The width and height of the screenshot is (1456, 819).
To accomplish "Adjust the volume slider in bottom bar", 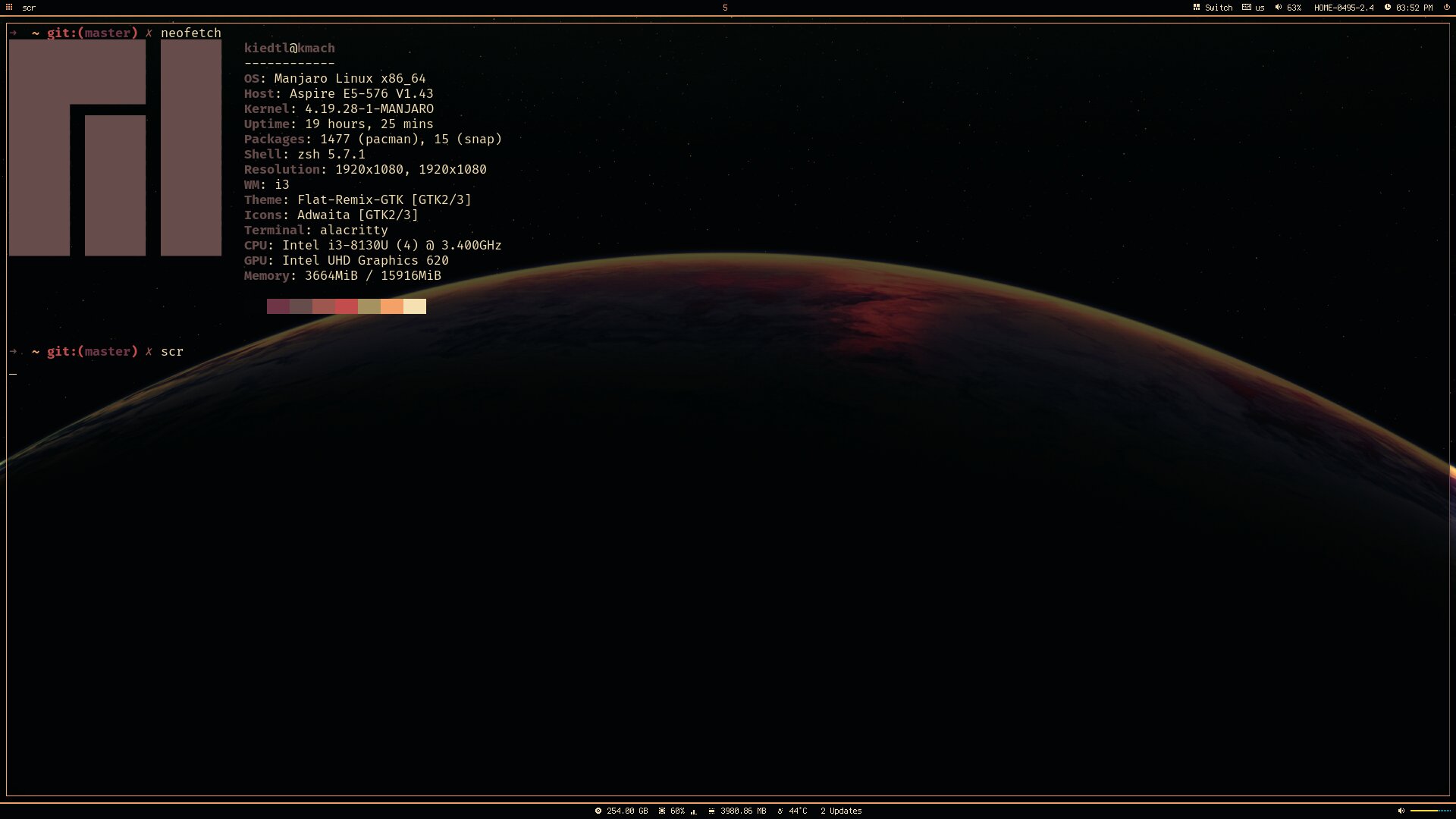I will click(x=1430, y=811).
